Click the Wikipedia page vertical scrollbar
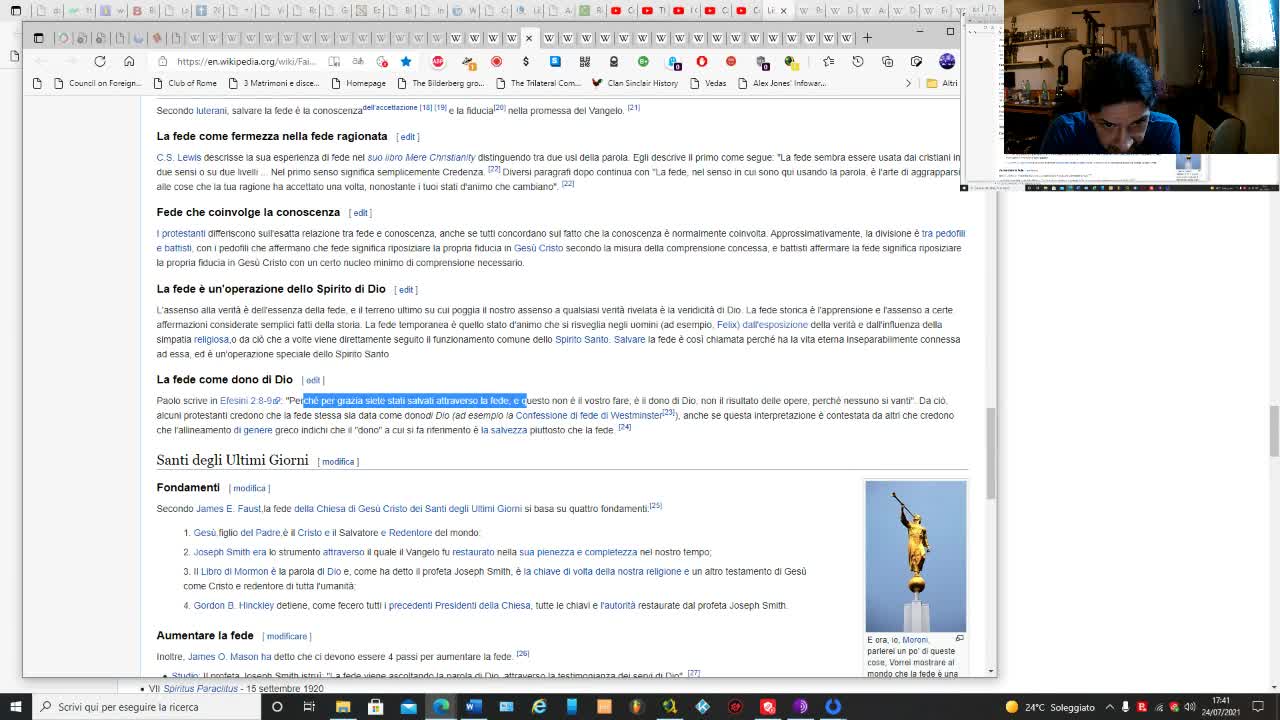The height and width of the screenshot is (720, 1280). coord(991,455)
